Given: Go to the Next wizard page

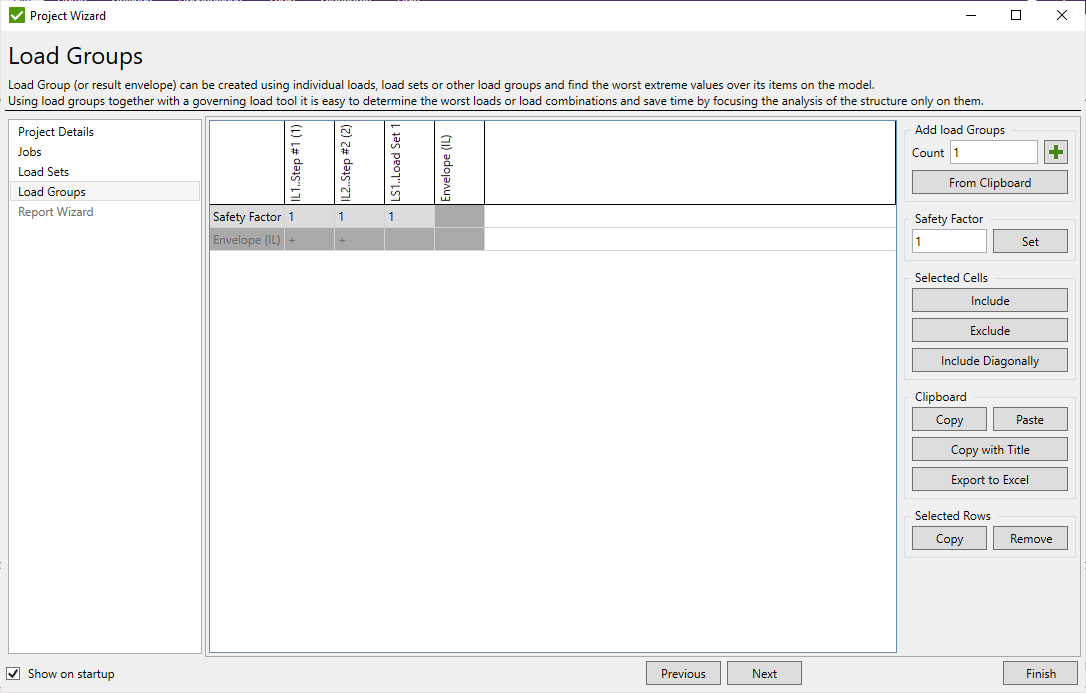Looking at the screenshot, I should tap(764, 674).
